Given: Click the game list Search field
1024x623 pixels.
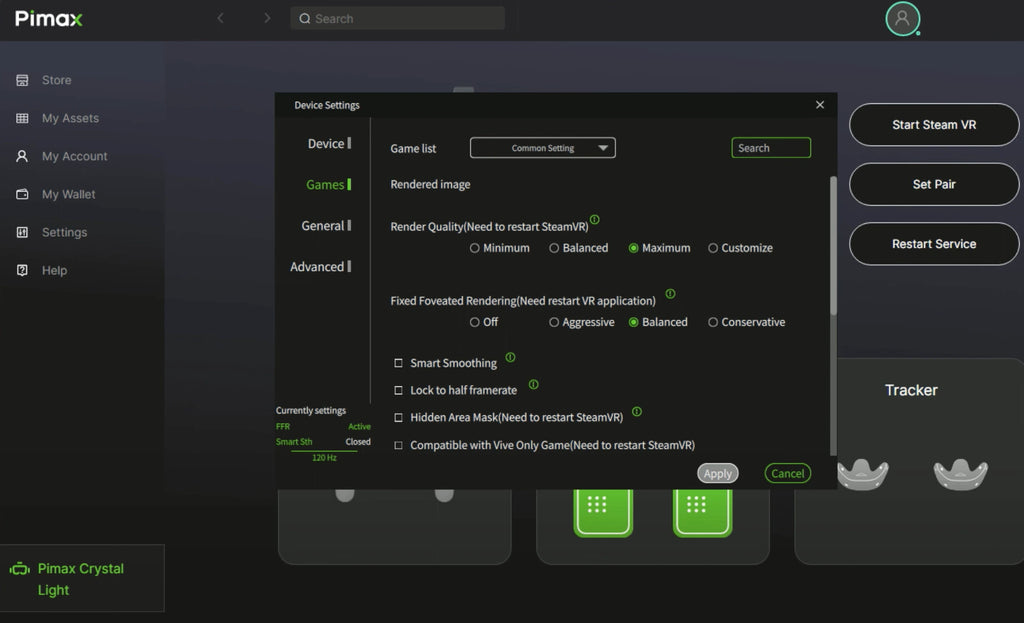Looking at the screenshot, I should click(771, 148).
